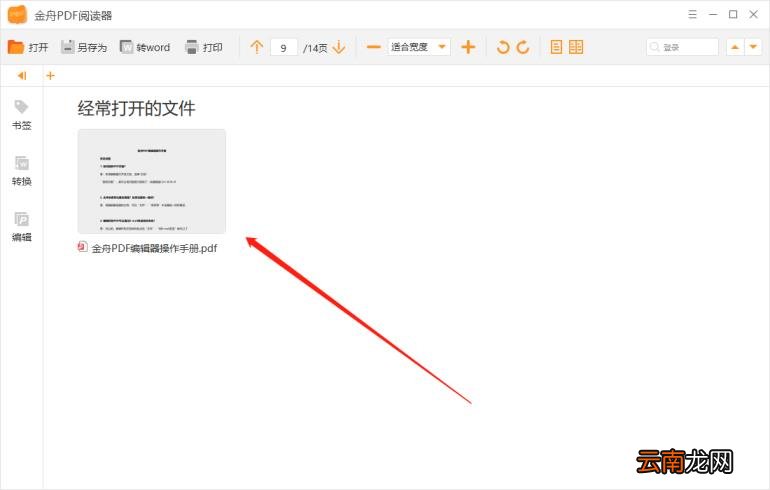Zoom out with the minus button
Image resolution: width=770 pixels, height=490 pixels.
tap(374, 47)
